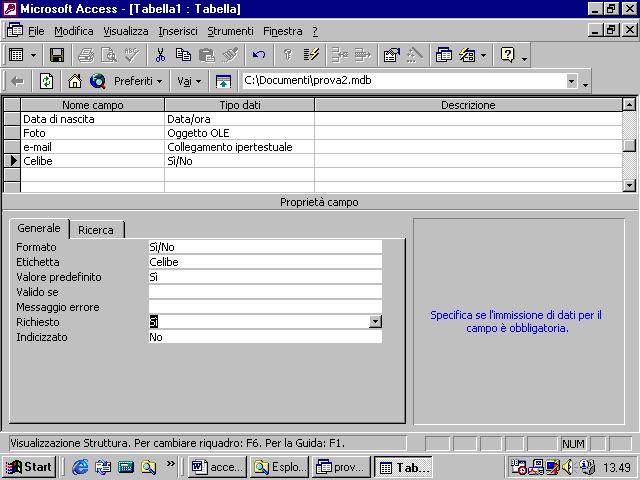The width and height of the screenshot is (640, 480).
Task: Click the address field C:\Documenti\prova2.mdb
Action: (x=404, y=81)
